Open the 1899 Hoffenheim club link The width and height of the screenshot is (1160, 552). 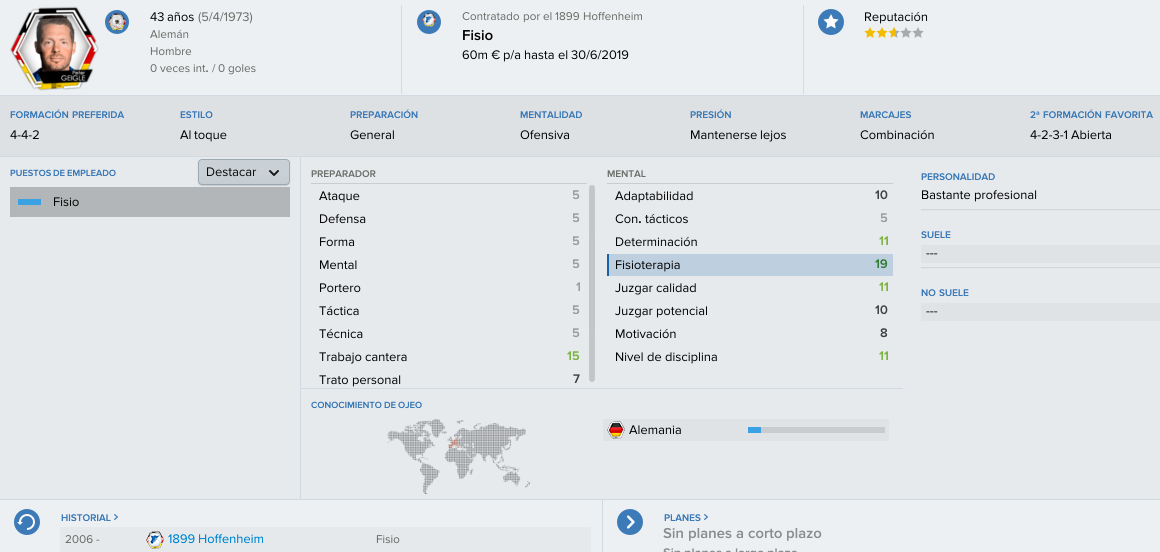tap(215, 539)
